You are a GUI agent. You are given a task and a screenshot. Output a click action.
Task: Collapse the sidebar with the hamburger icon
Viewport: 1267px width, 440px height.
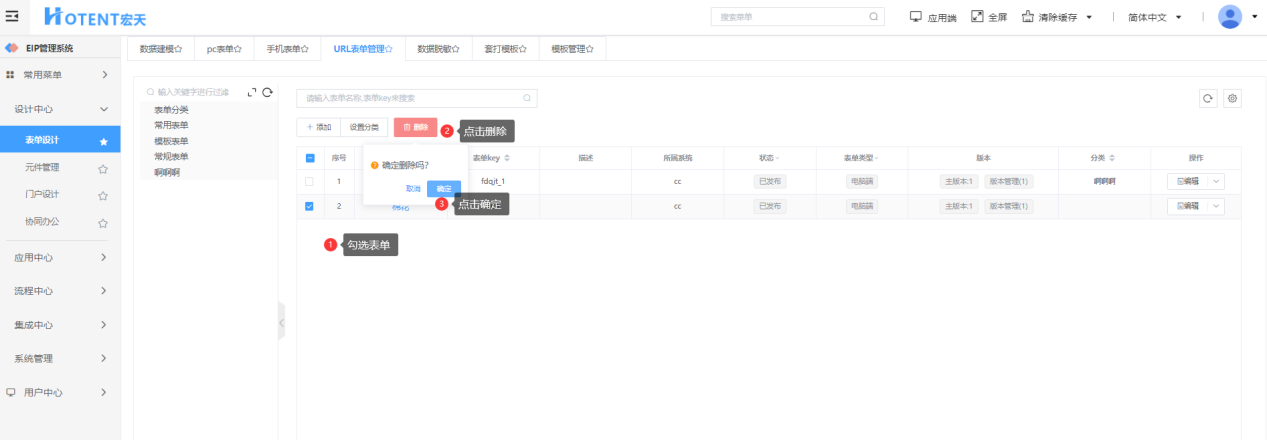[x=12, y=17]
